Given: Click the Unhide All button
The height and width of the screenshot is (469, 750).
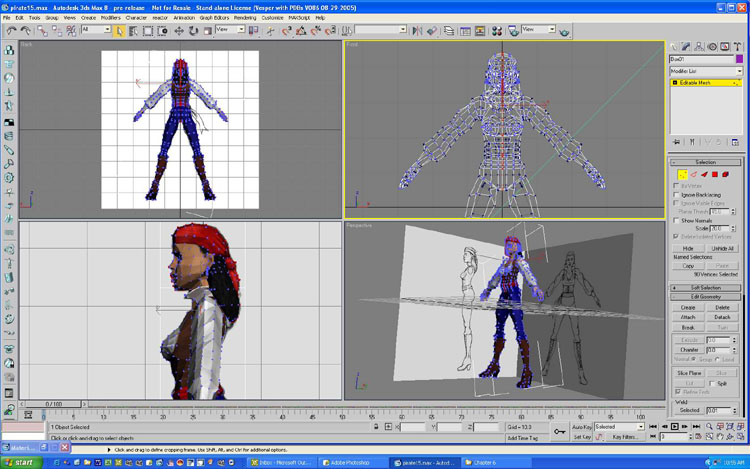Looking at the screenshot, I should click(723, 247).
